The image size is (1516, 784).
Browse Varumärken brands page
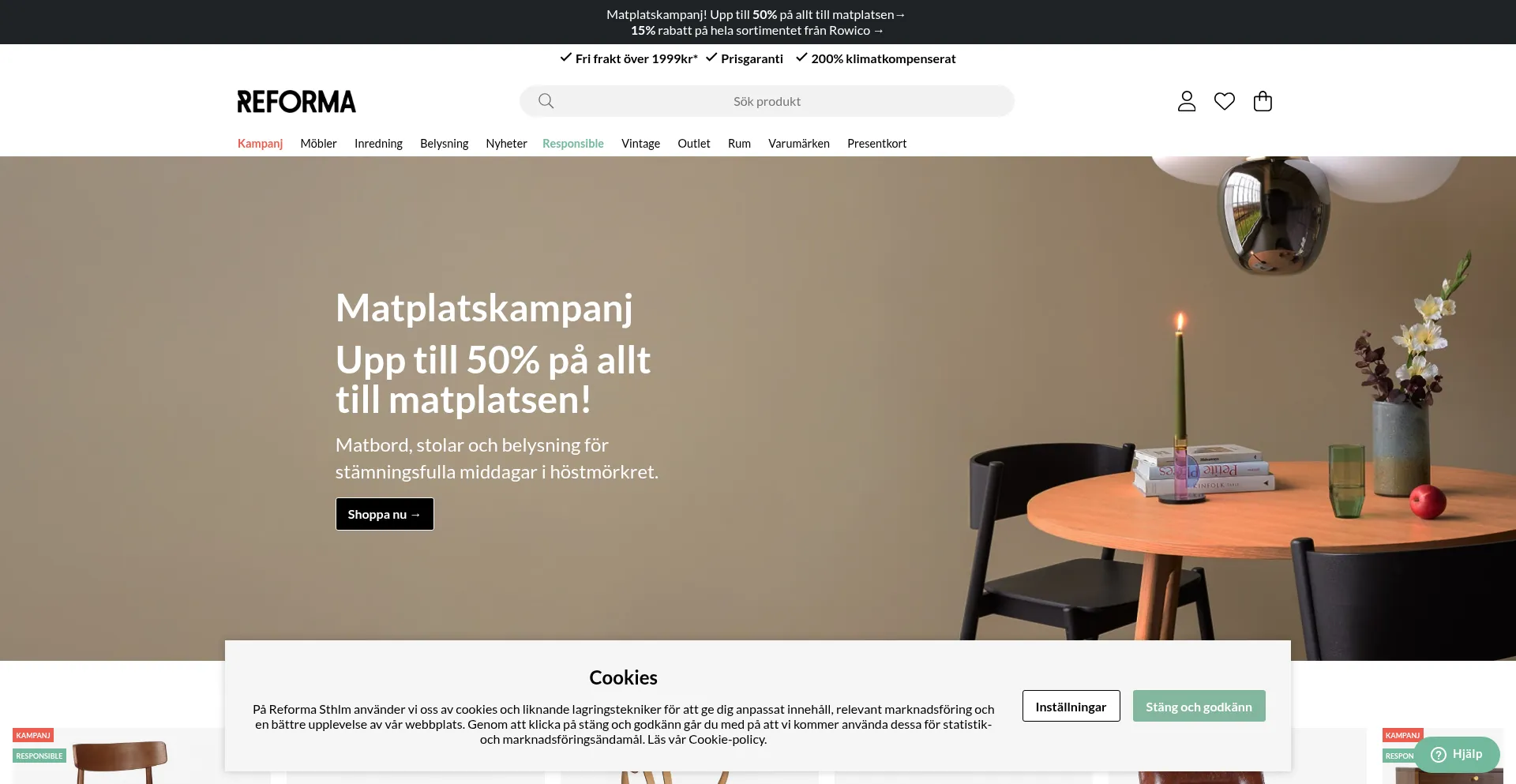(x=798, y=143)
